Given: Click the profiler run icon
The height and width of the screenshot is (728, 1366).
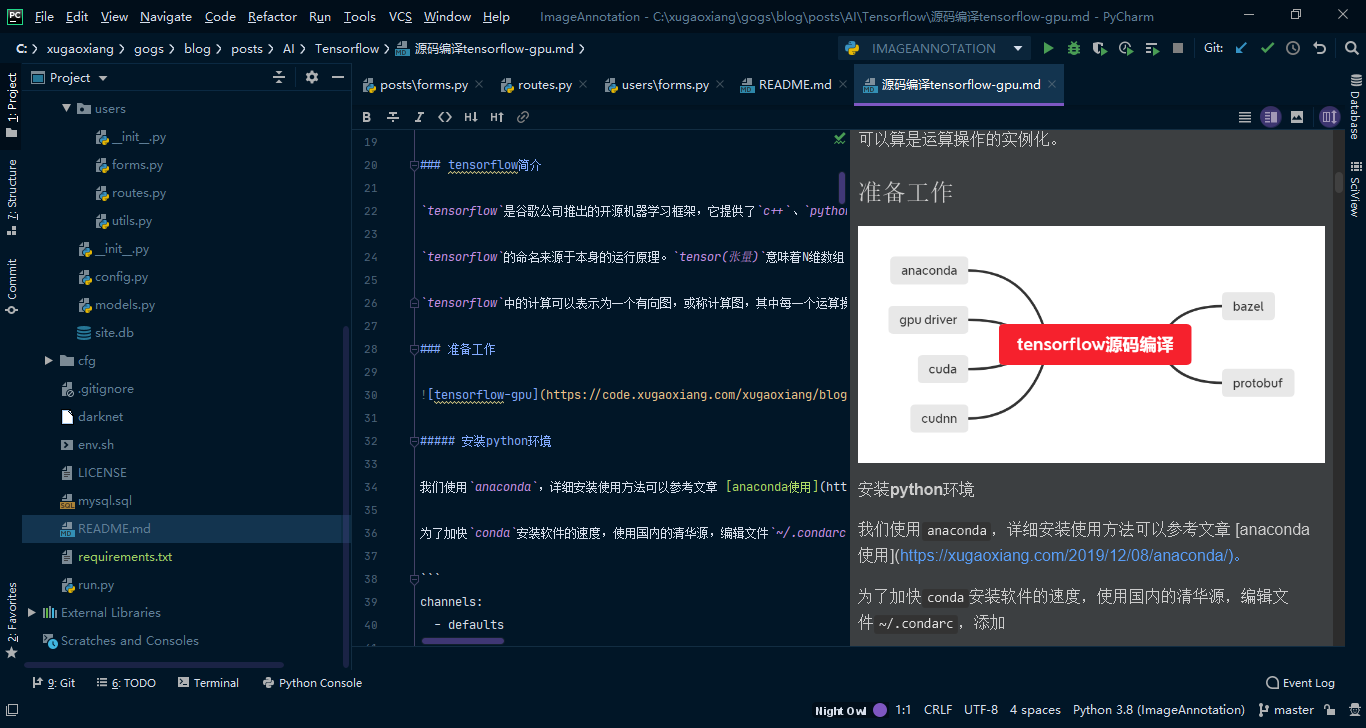Looking at the screenshot, I should click(x=1126, y=48).
